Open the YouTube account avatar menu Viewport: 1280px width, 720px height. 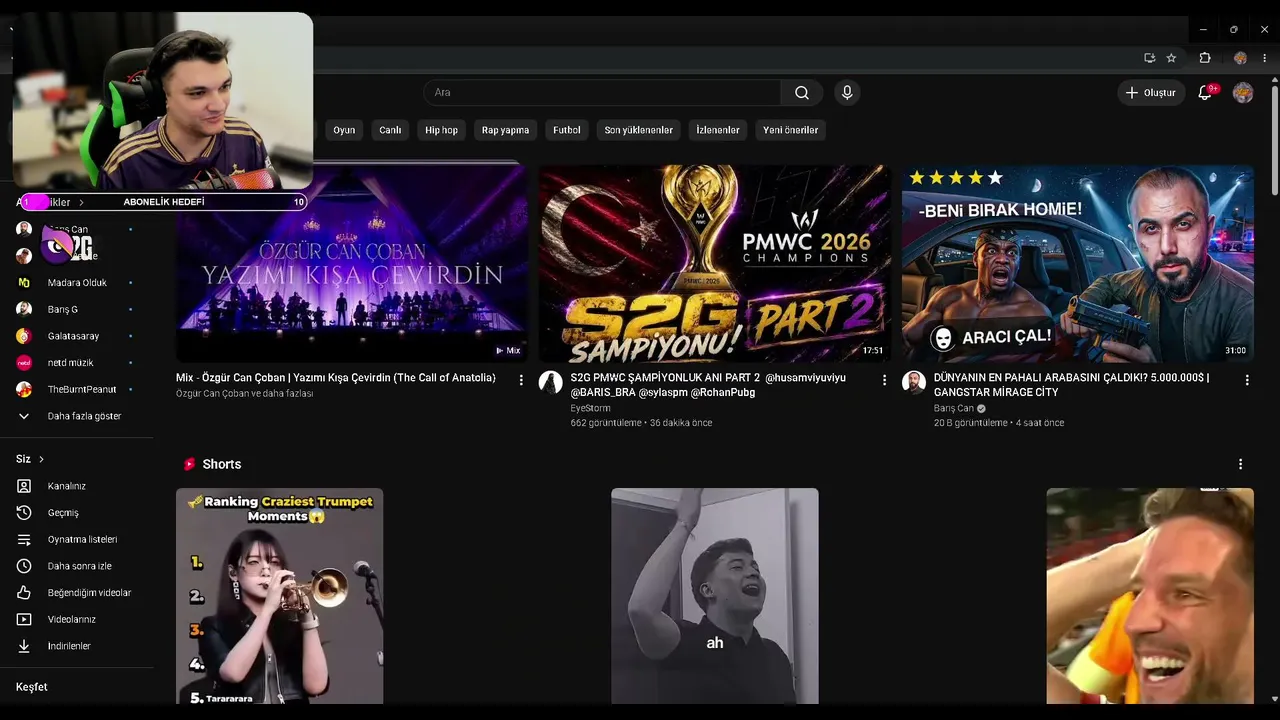click(1243, 93)
